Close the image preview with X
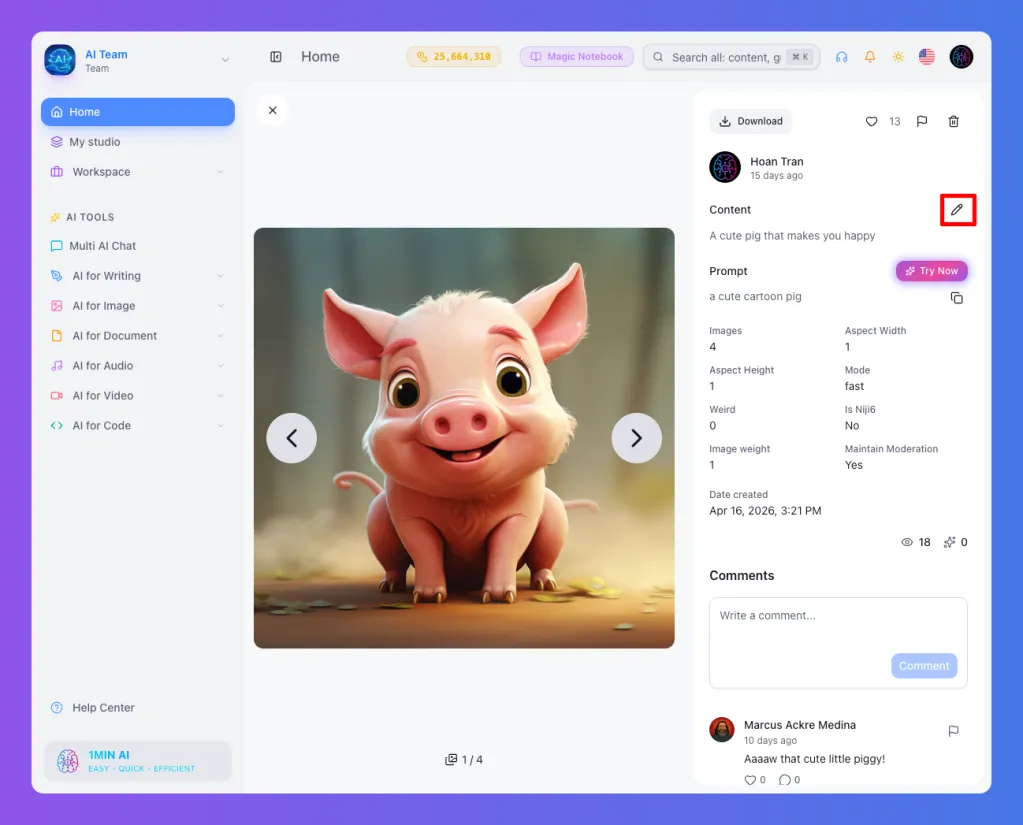This screenshot has width=1023, height=825. click(273, 110)
